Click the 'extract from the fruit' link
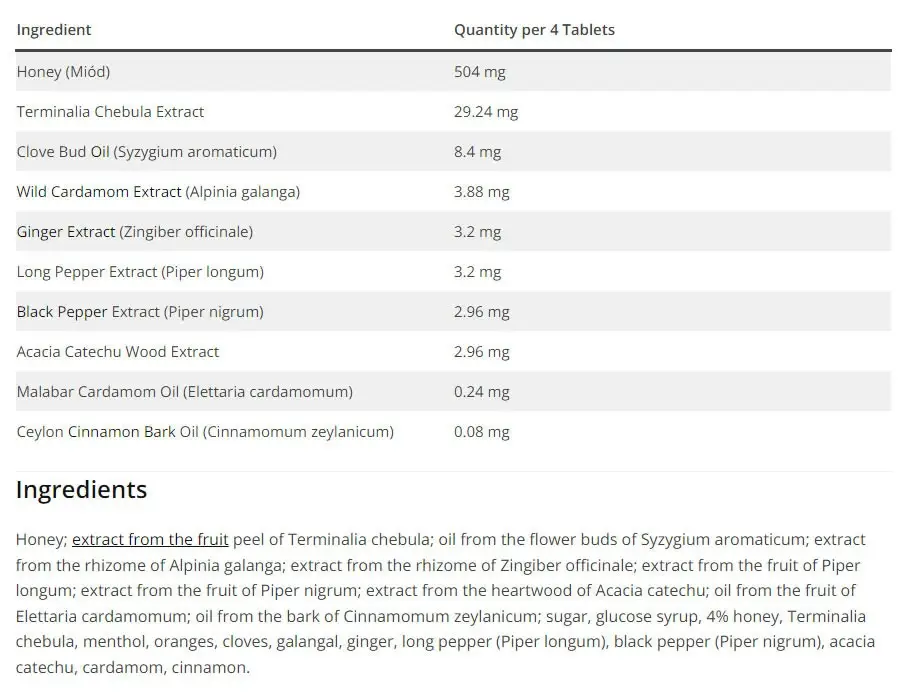This screenshot has width=910, height=695. (x=150, y=540)
